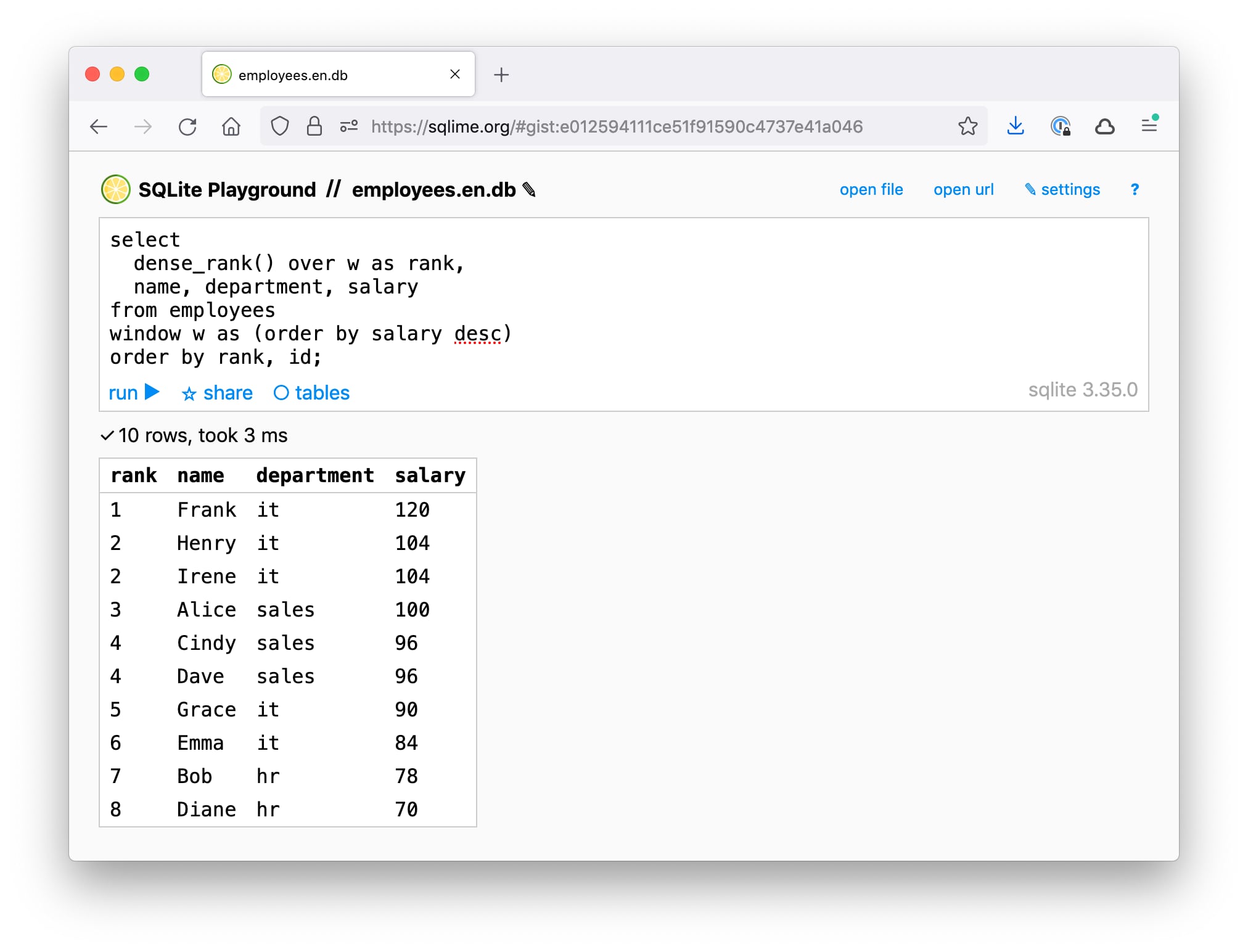
Task: Click the pencil edit database name icon
Action: pyautogui.click(x=529, y=189)
